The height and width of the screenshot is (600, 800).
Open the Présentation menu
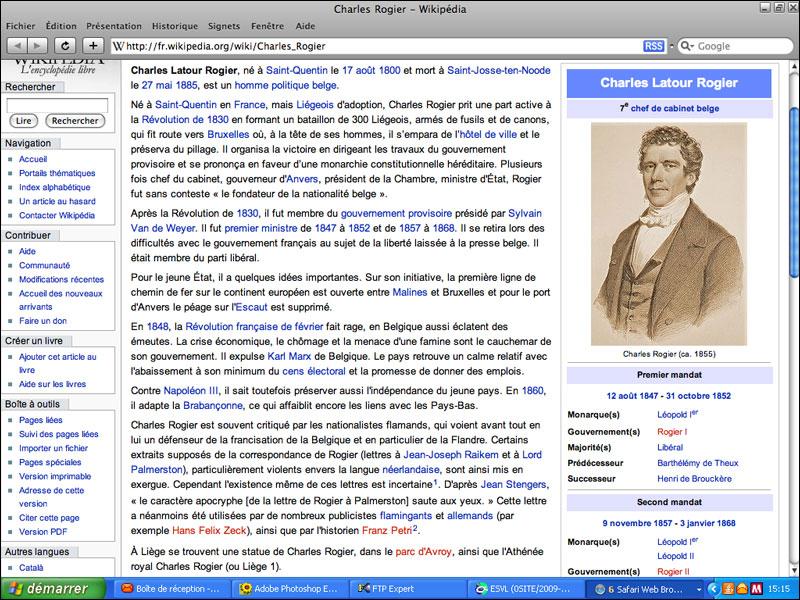pos(114,26)
